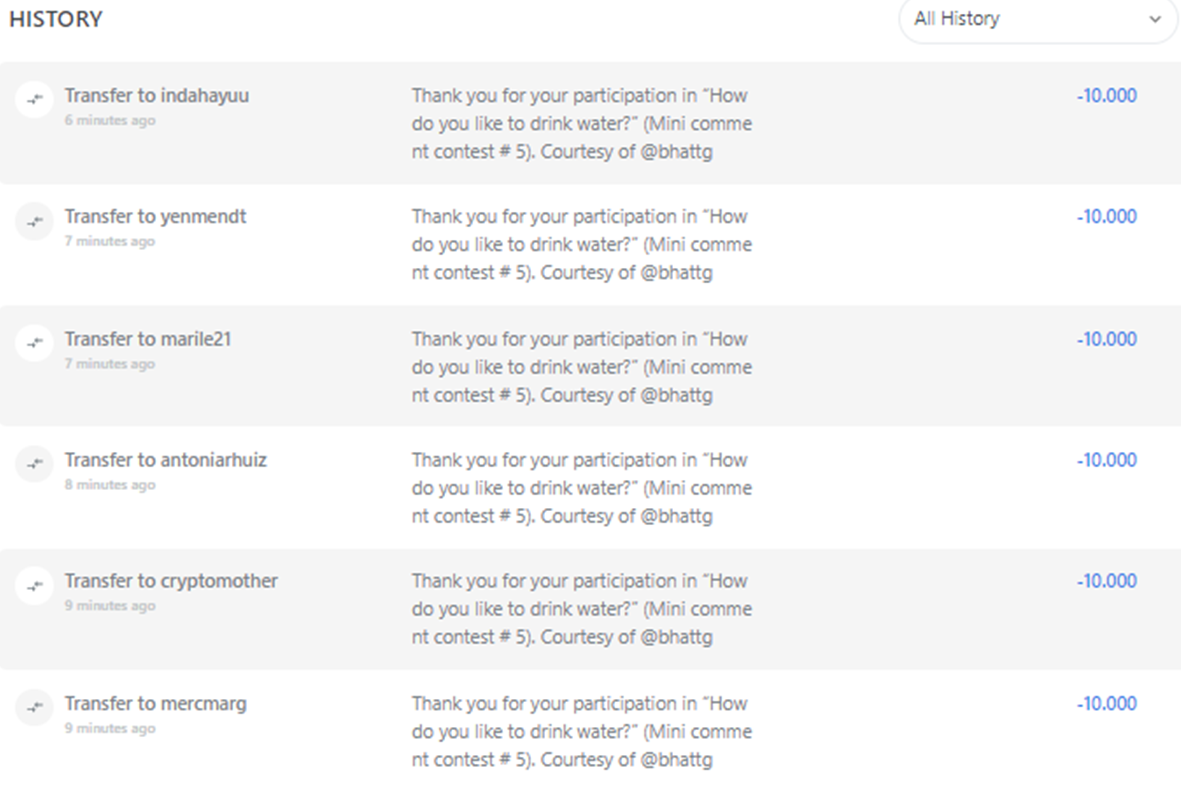Open the All History filter dropdown

click(x=1038, y=20)
